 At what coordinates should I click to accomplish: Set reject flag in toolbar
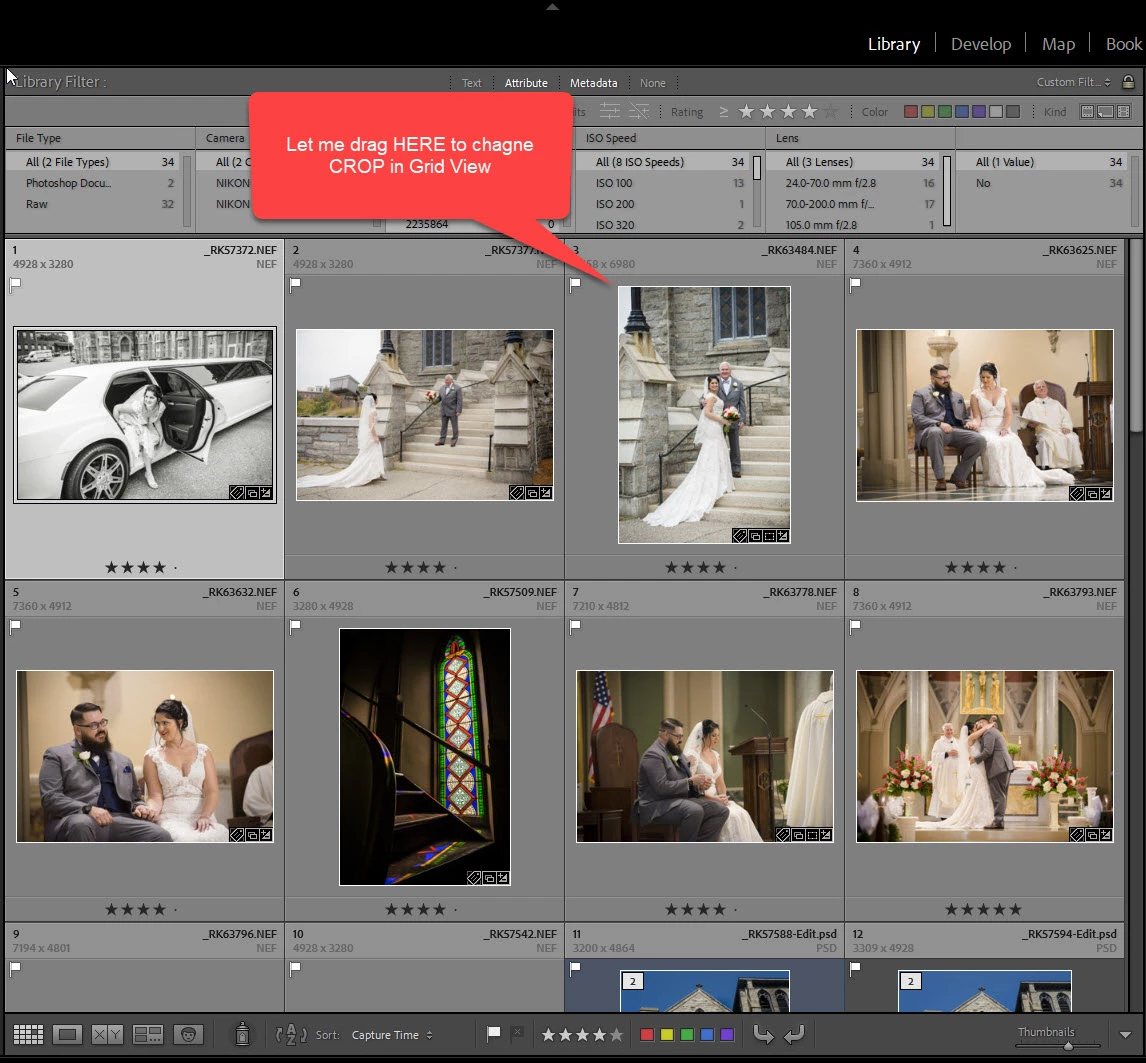point(517,1033)
